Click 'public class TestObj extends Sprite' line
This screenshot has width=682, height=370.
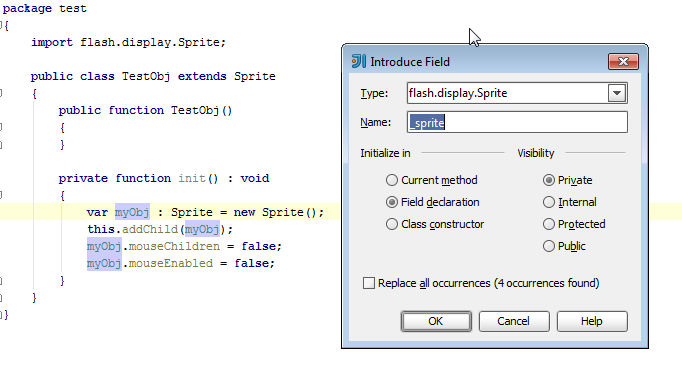[153, 76]
